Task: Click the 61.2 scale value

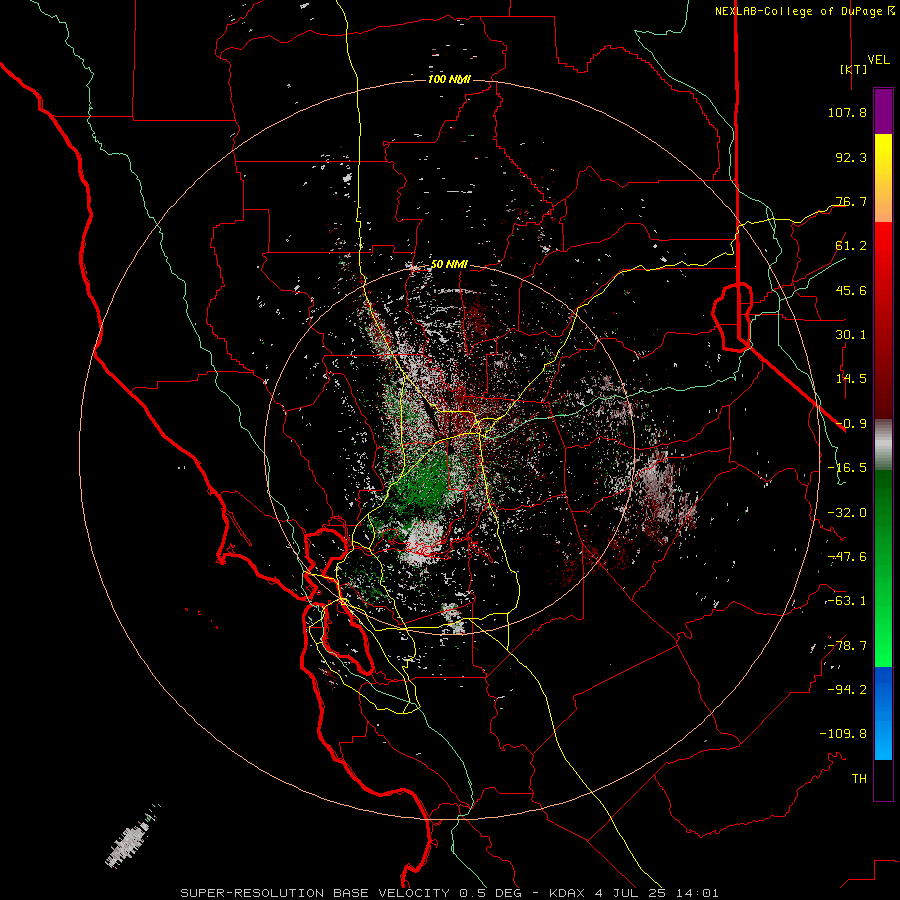Action: [851, 246]
